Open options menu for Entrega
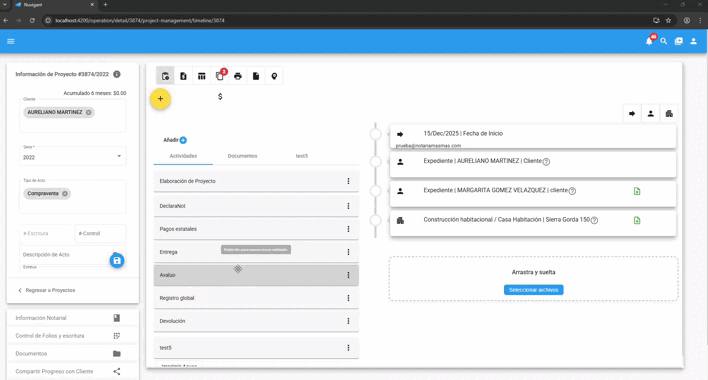 [x=348, y=252]
